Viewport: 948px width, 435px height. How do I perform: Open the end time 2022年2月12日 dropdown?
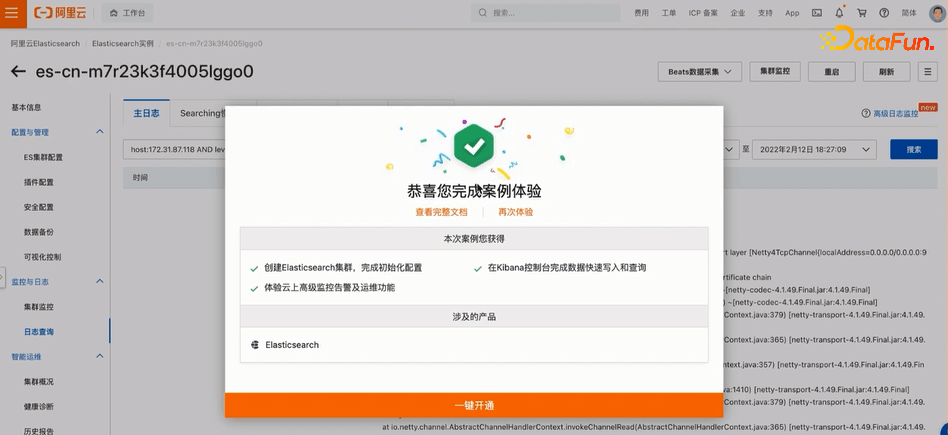(814, 149)
